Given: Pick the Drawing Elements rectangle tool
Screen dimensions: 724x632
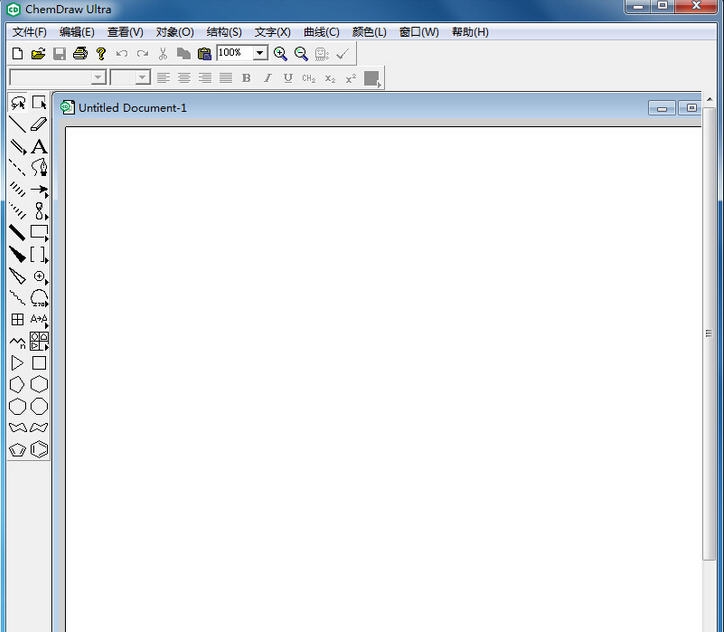Looking at the screenshot, I should (x=39, y=233).
